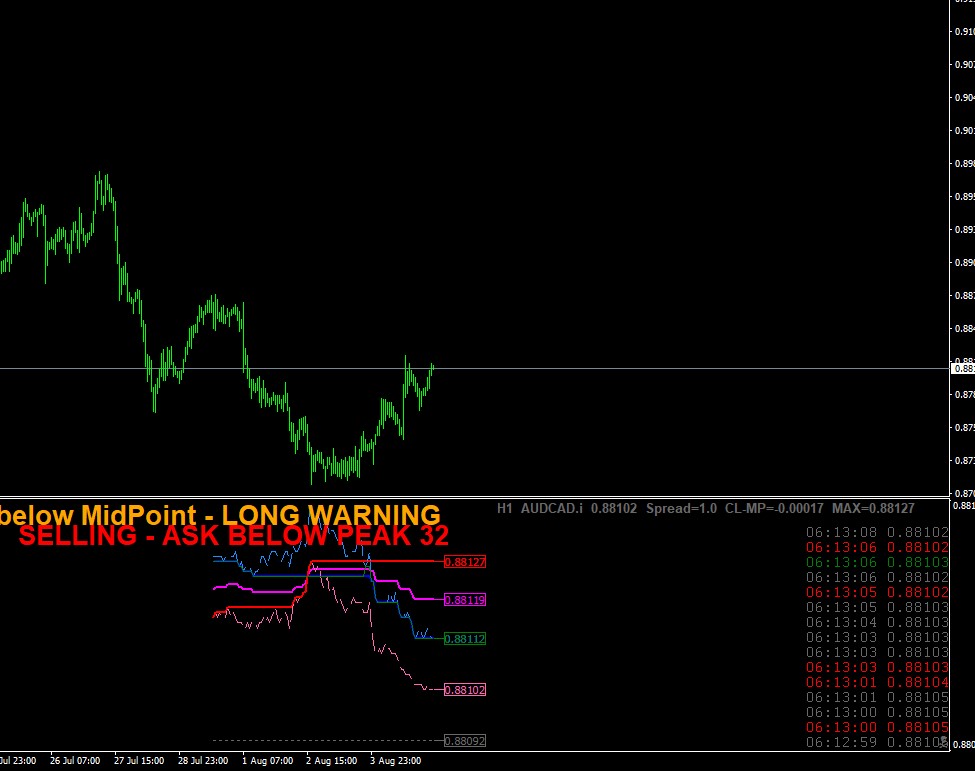Screen dimensions: 975x771
Task: Click the latest green candle on chart
Action: (x=432, y=368)
